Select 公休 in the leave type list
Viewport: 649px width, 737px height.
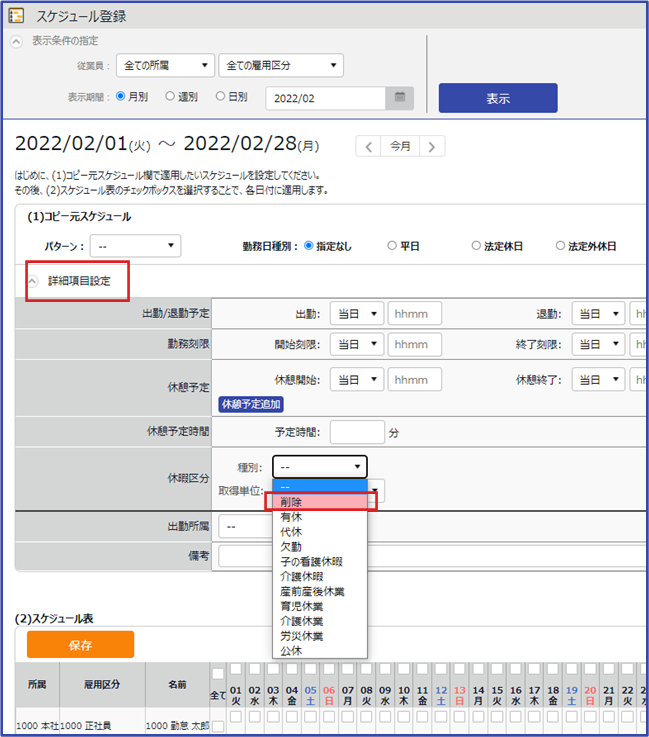(x=320, y=651)
